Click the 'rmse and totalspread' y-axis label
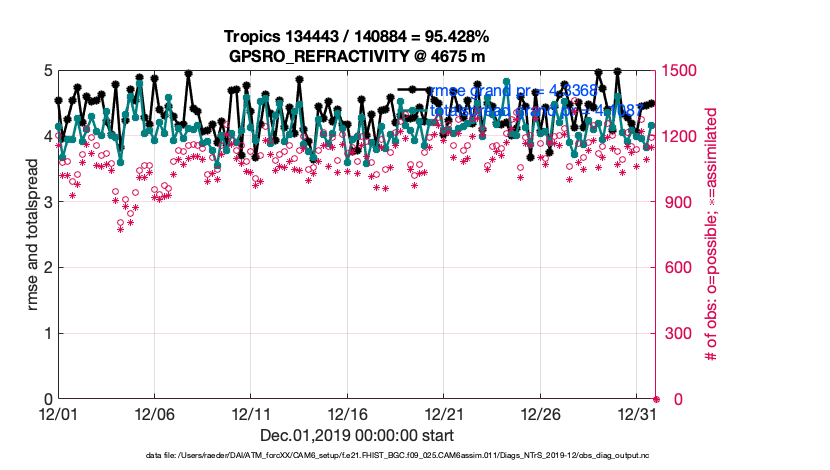Screen dimensions: 830x470 tap(33, 235)
